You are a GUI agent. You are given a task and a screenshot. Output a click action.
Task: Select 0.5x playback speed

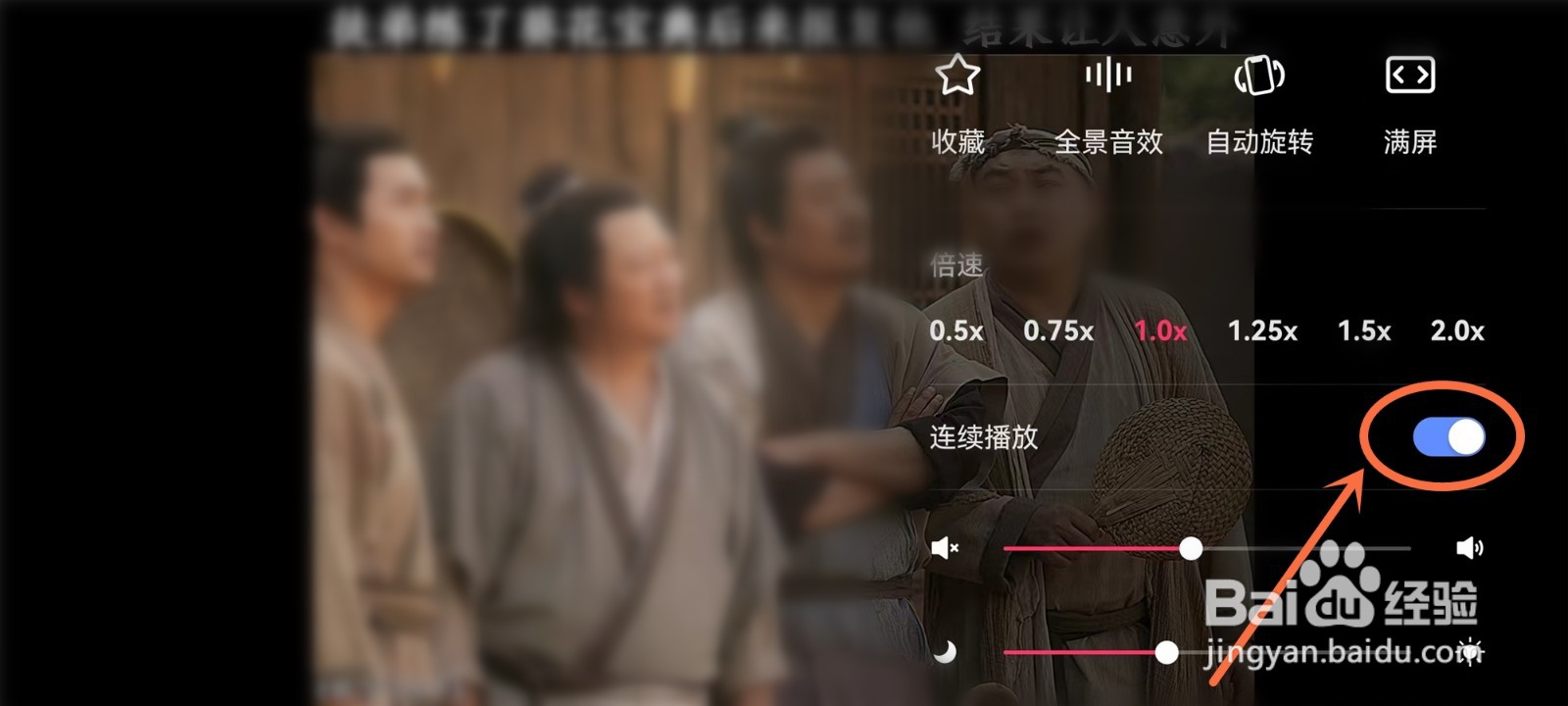956,331
